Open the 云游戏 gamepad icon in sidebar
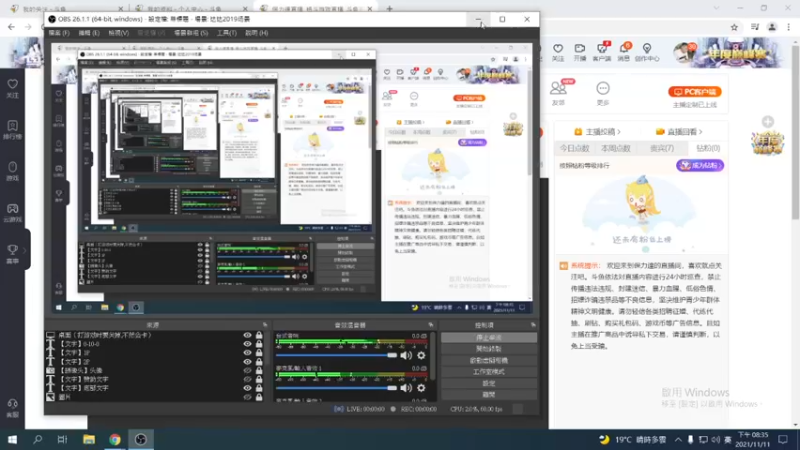The width and height of the screenshot is (800, 450). click(x=12, y=208)
